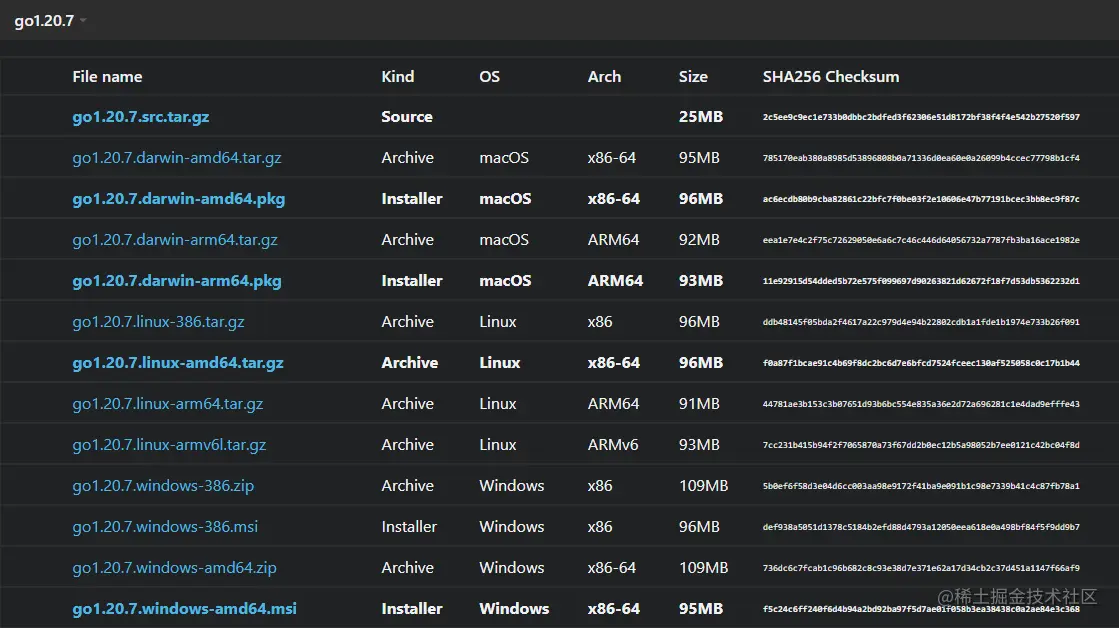This screenshot has width=1119, height=628.
Task: Open go1.20.7.darwin-amd64.tar.gz link
Action: tap(177, 158)
